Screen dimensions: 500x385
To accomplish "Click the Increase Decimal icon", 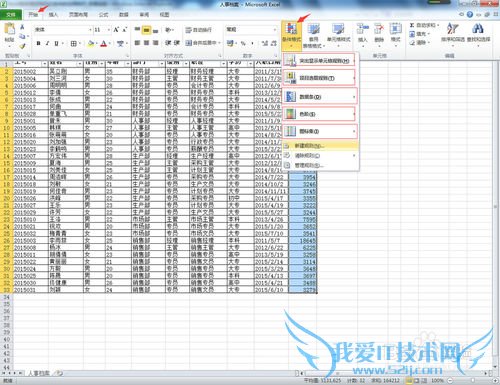I will click(265, 43).
